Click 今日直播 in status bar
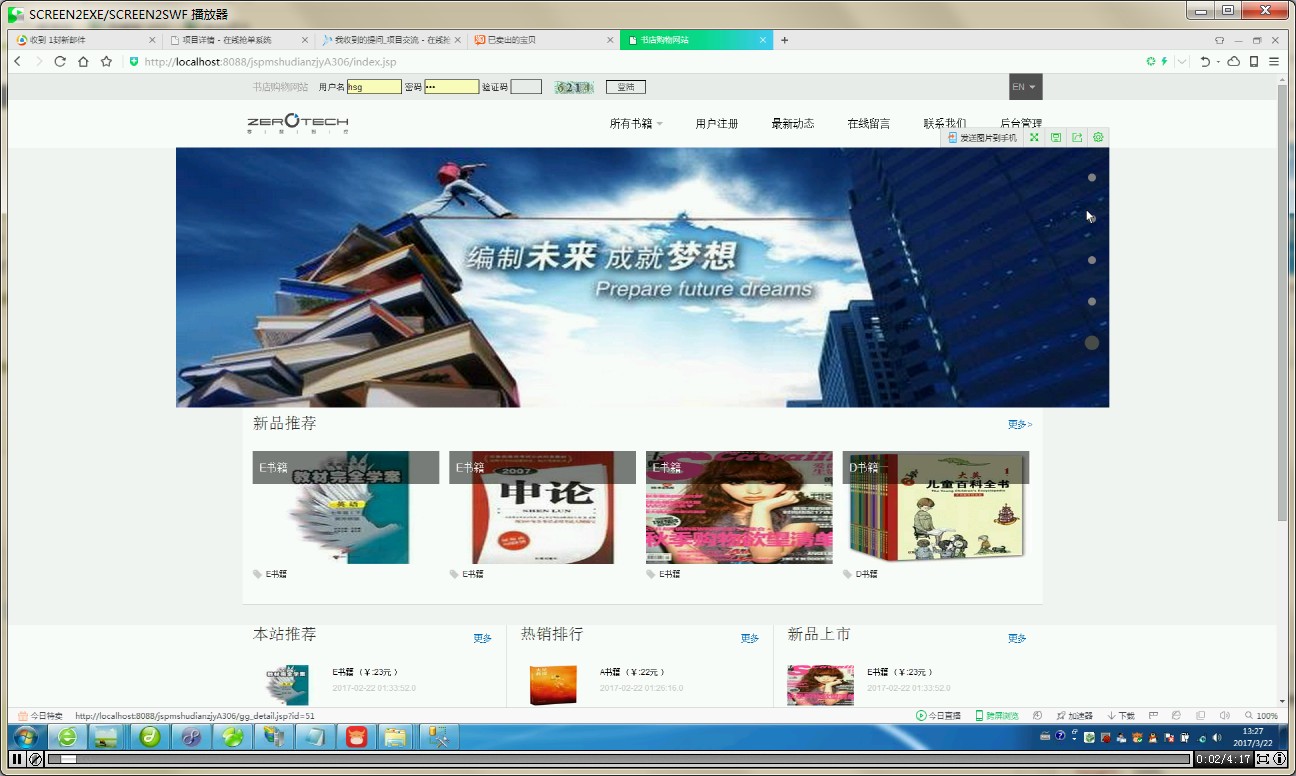The width and height of the screenshot is (1296, 776). tap(938, 716)
